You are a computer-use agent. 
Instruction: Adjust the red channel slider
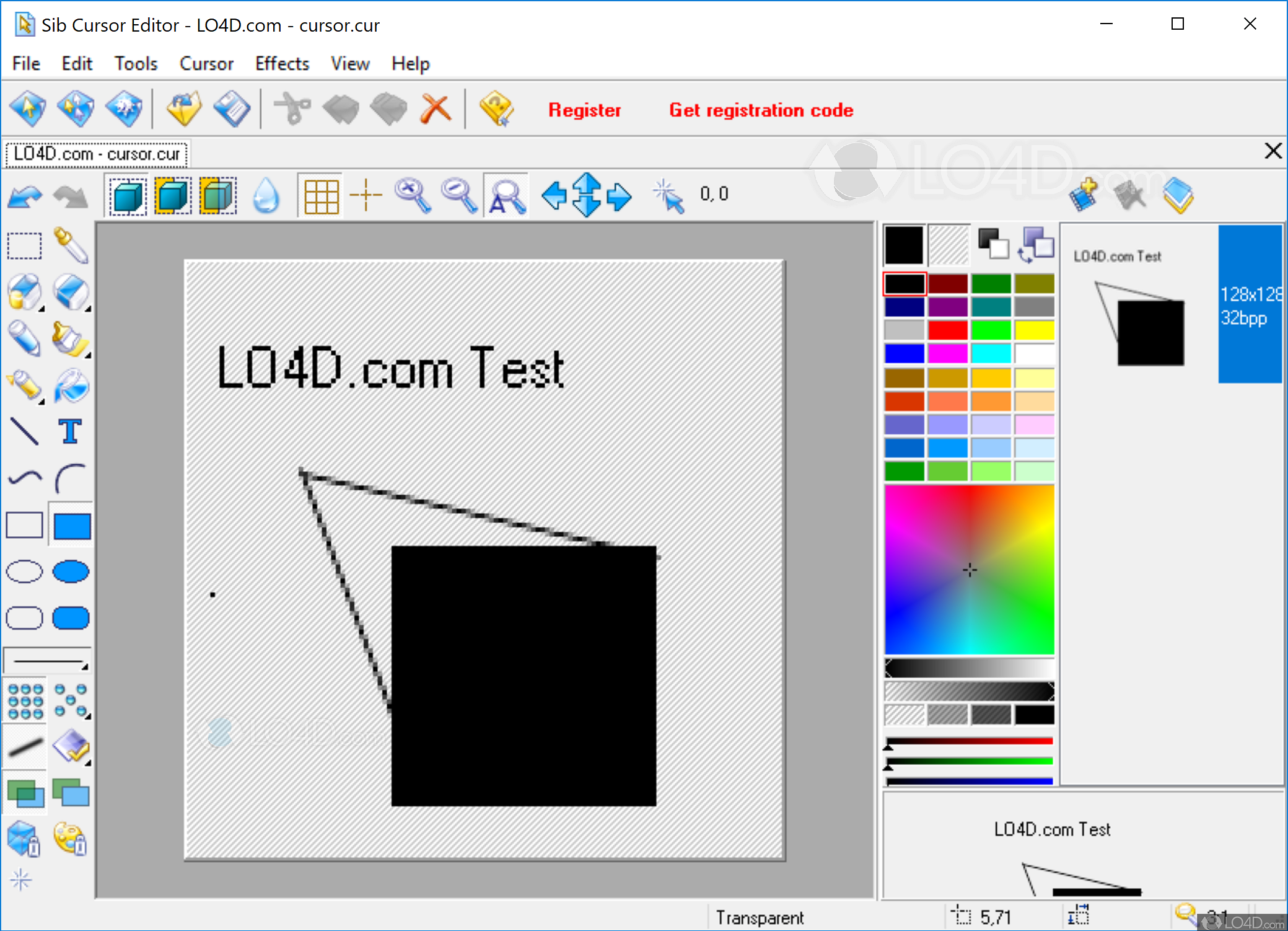969,741
